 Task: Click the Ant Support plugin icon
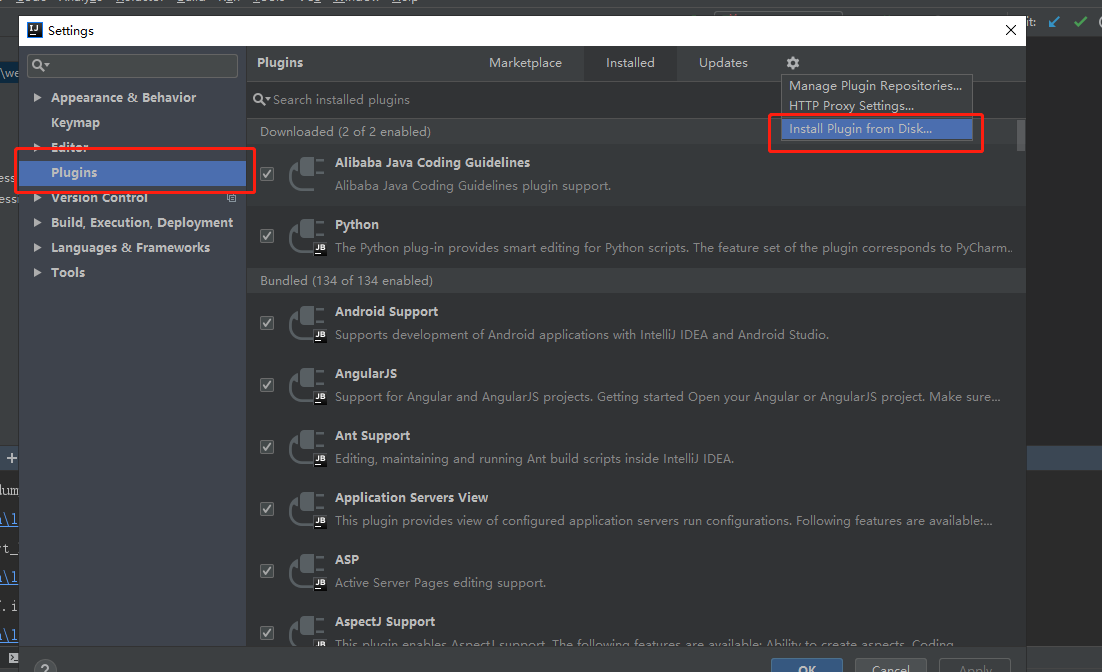(x=307, y=447)
